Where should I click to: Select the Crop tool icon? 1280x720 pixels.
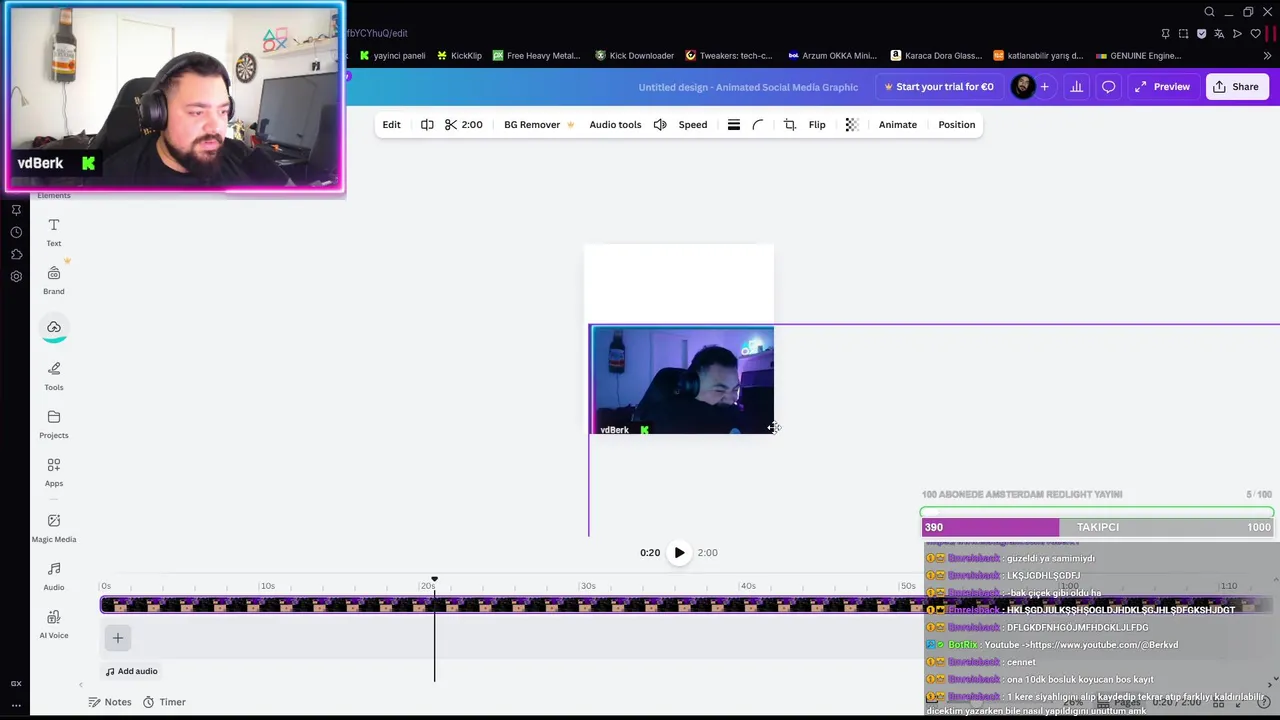tap(789, 125)
